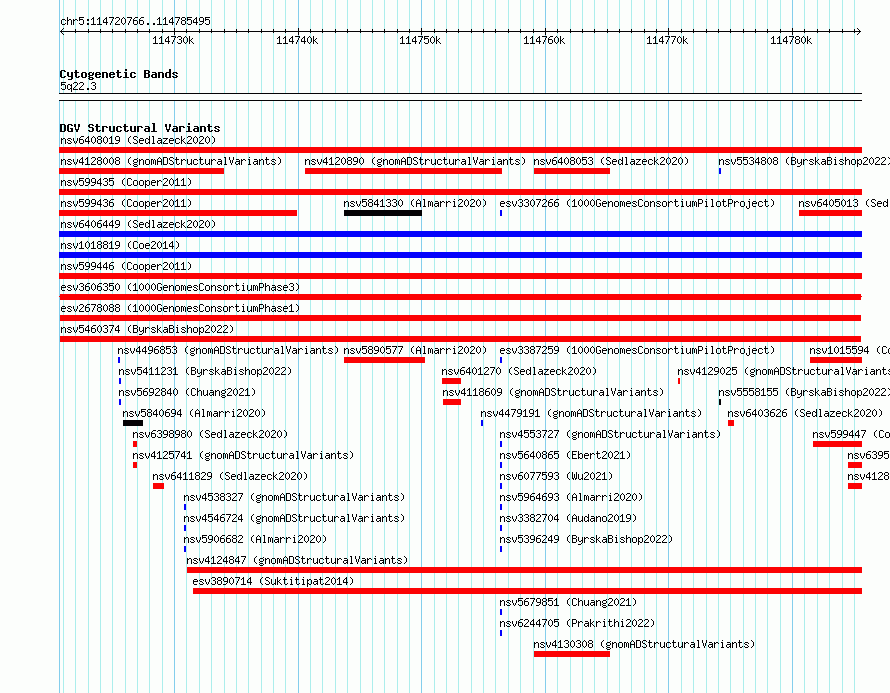This screenshot has width=890, height=693.
Task: Select nsv4129025 gnomAD variant label
Action: 783,371
